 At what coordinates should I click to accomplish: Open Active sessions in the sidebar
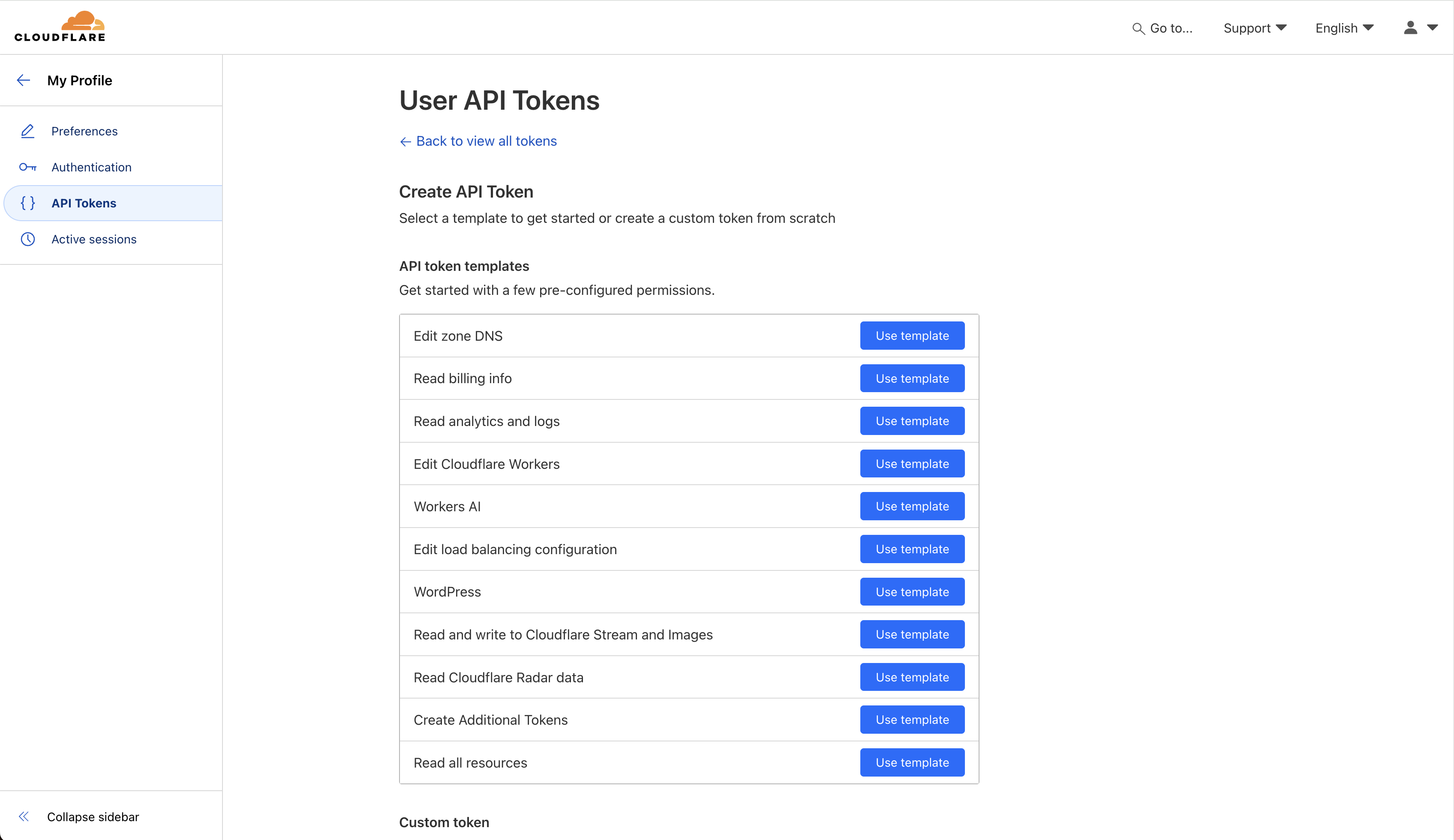pos(93,239)
